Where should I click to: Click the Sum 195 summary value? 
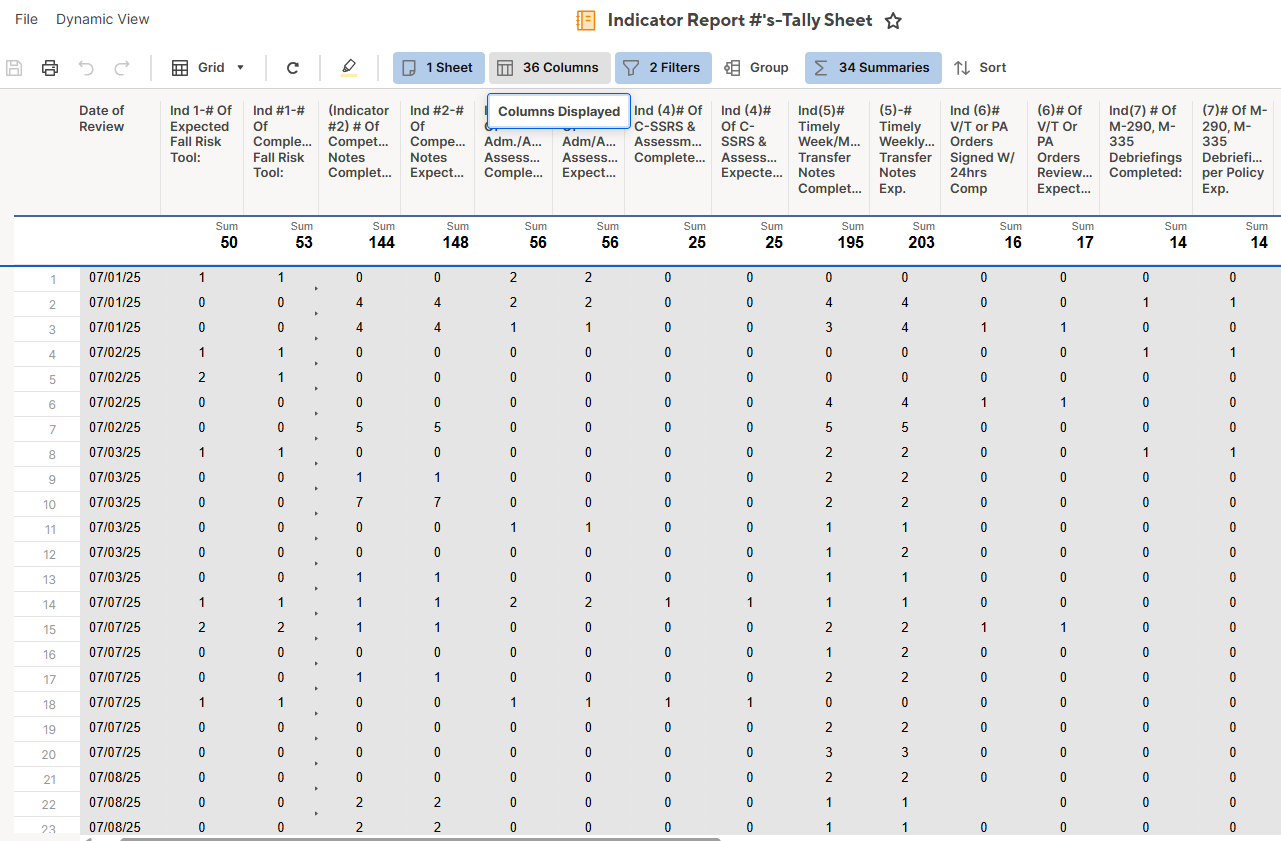[850, 242]
